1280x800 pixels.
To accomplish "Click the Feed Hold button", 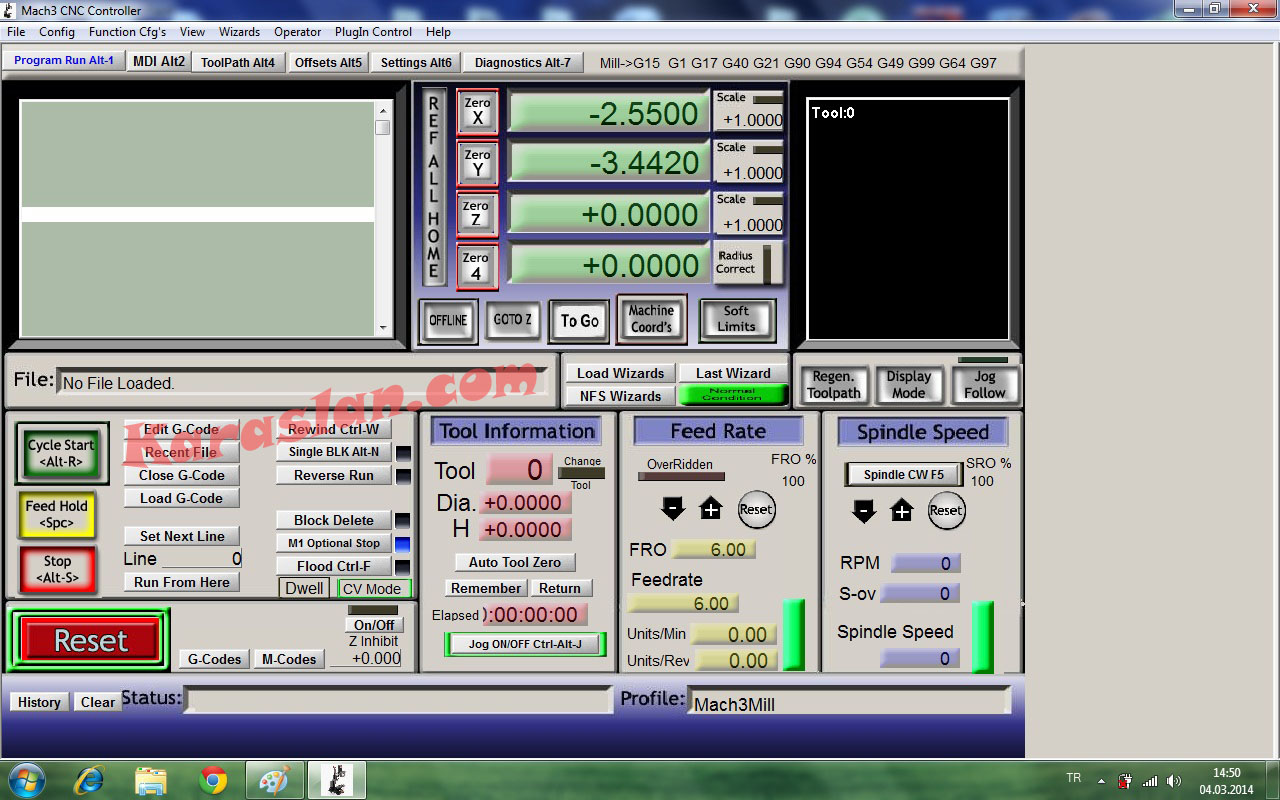I will (57, 515).
